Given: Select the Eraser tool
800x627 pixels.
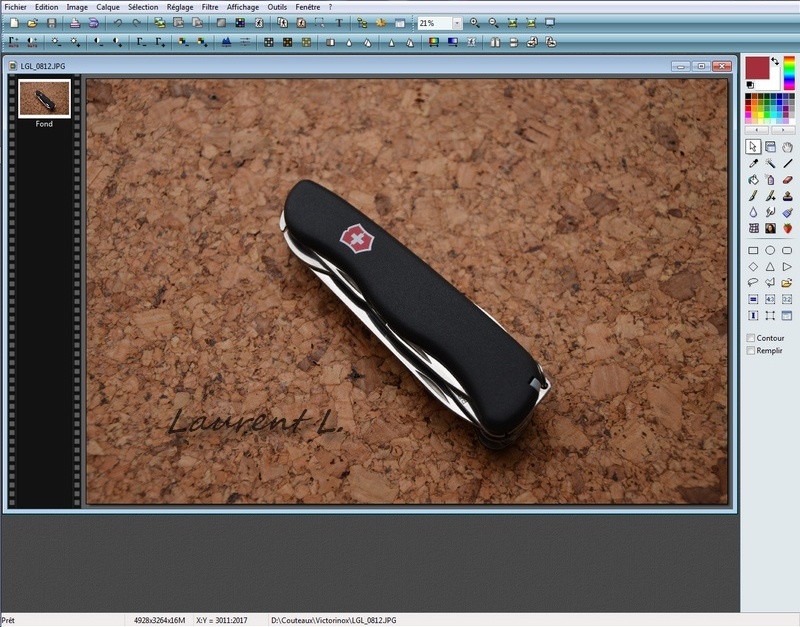Looking at the screenshot, I should pos(787,180).
